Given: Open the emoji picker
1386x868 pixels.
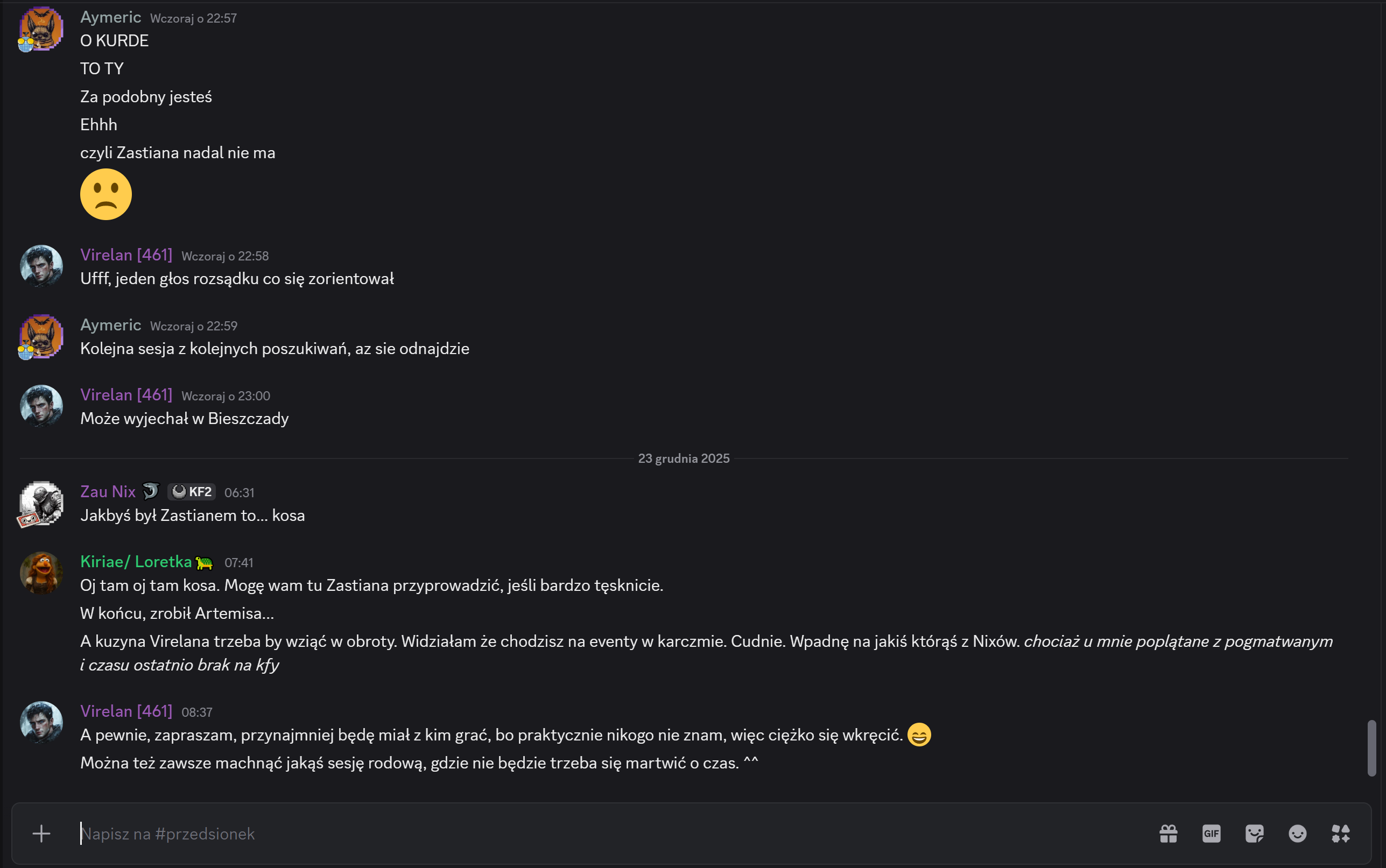Looking at the screenshot, I should pyautogui.click(x=1298, y=834).
